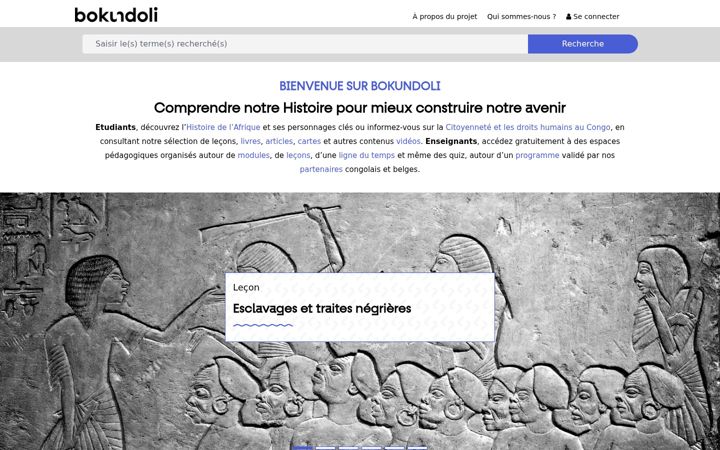Follow the cartes link
The height and width of the screenshot is (450, 720).
click(309, 141)
